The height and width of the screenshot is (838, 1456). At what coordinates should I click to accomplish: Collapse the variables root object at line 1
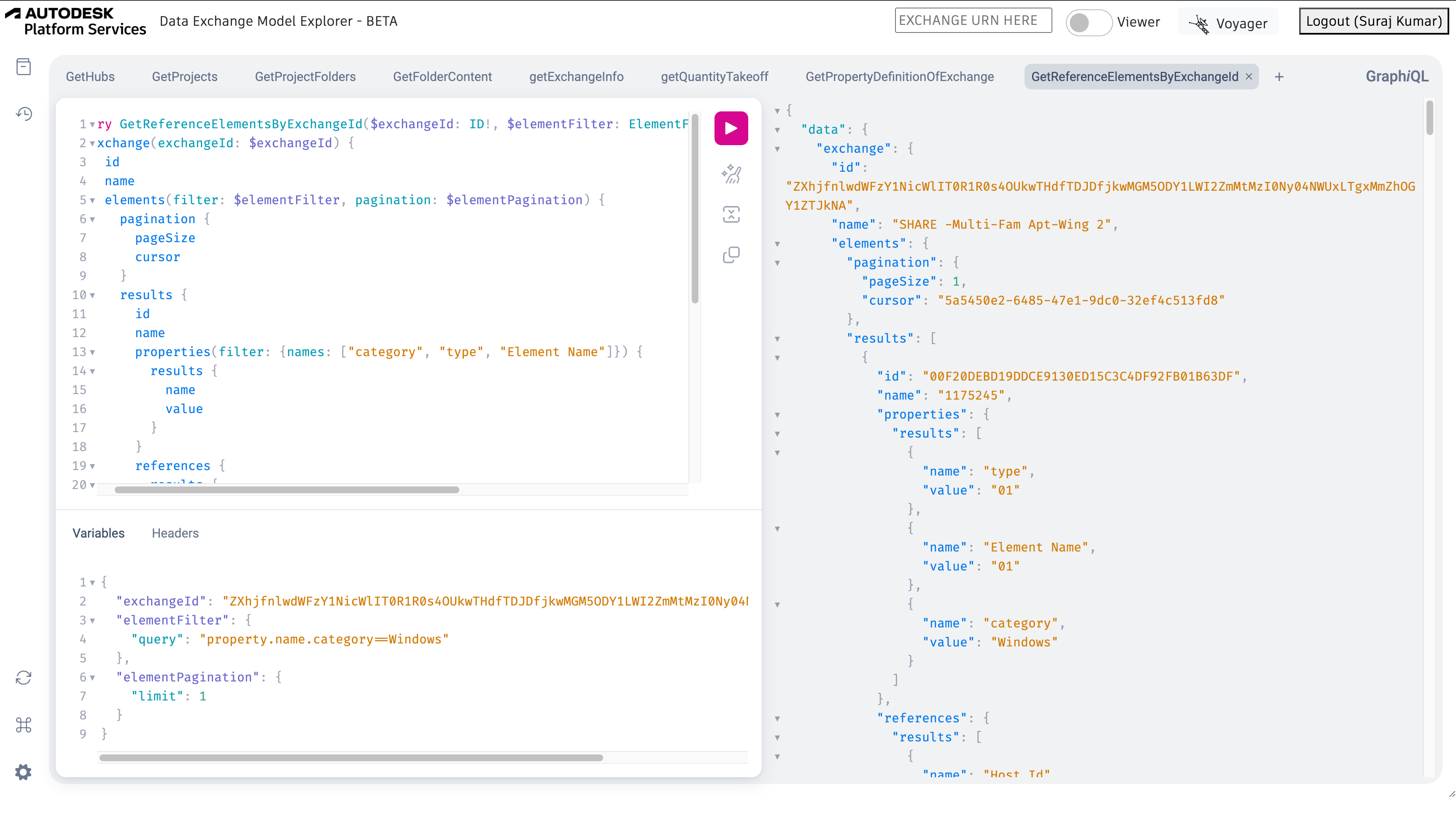(x=92, y=582)
